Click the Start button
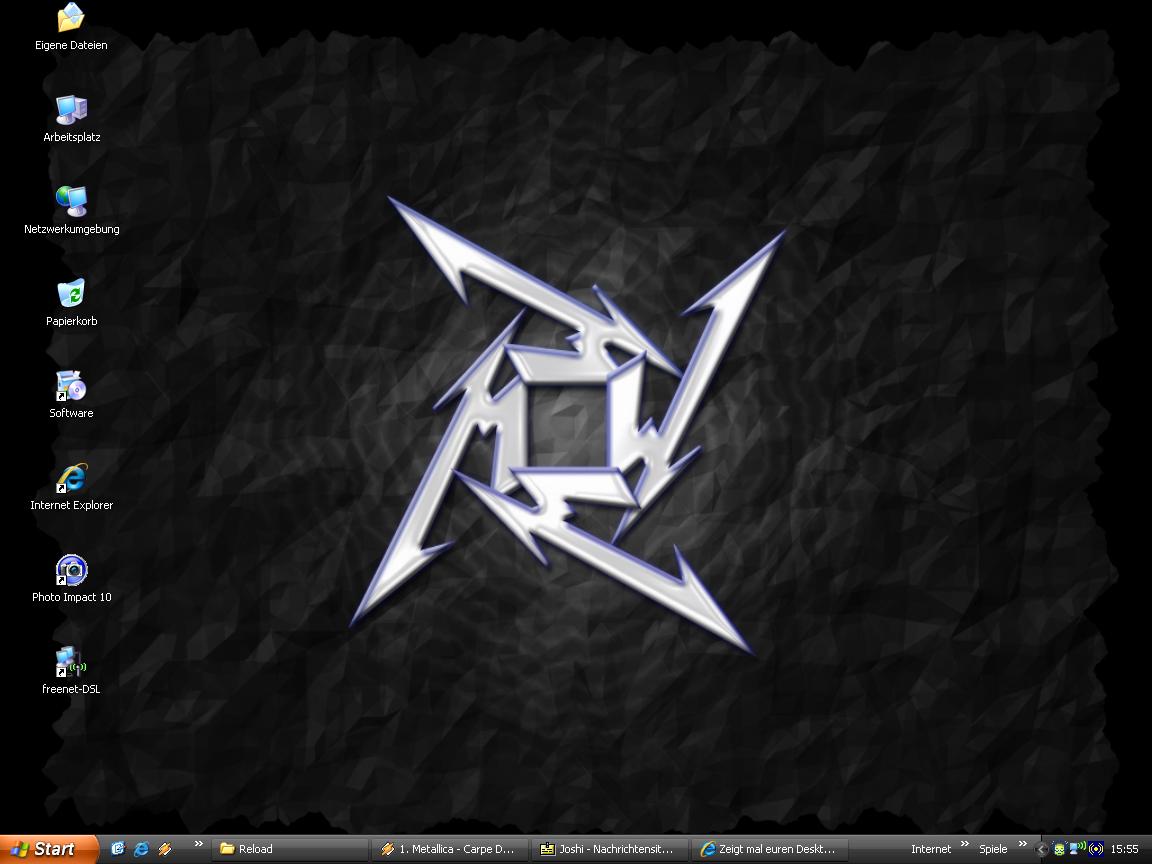 point(48,849)
